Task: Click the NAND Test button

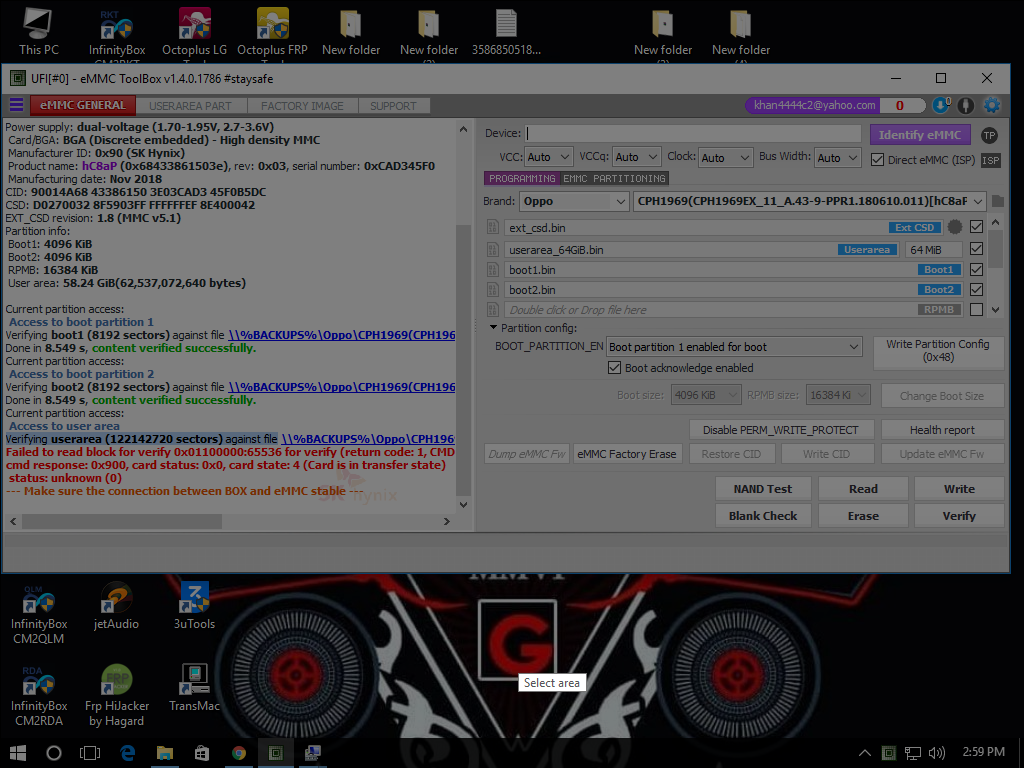Action: (762, 488)
